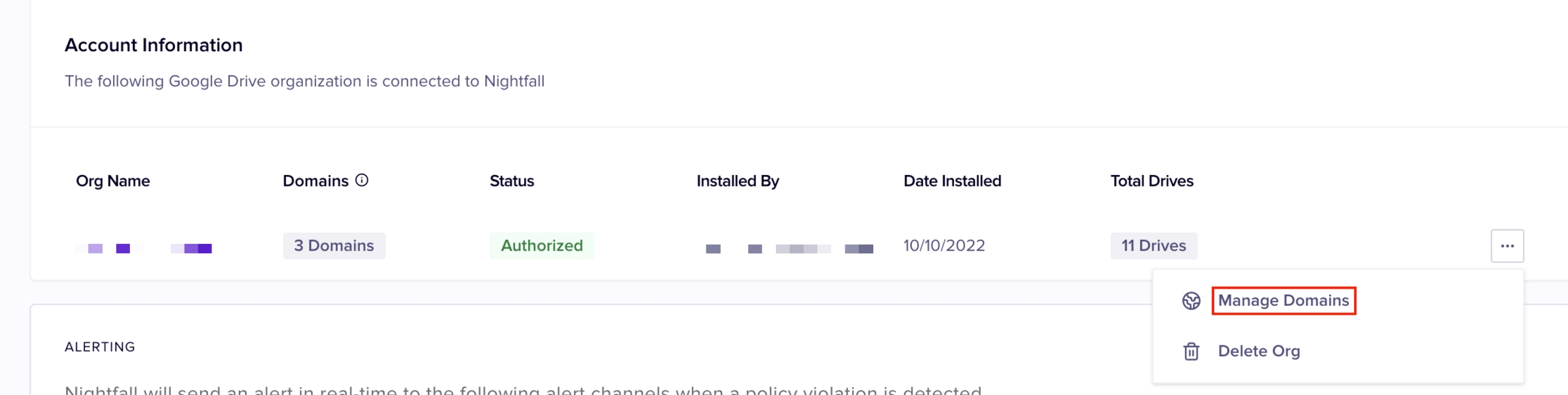Click the Domains column header
This screenshot has height=395, width=1568.
pos(315,181)
